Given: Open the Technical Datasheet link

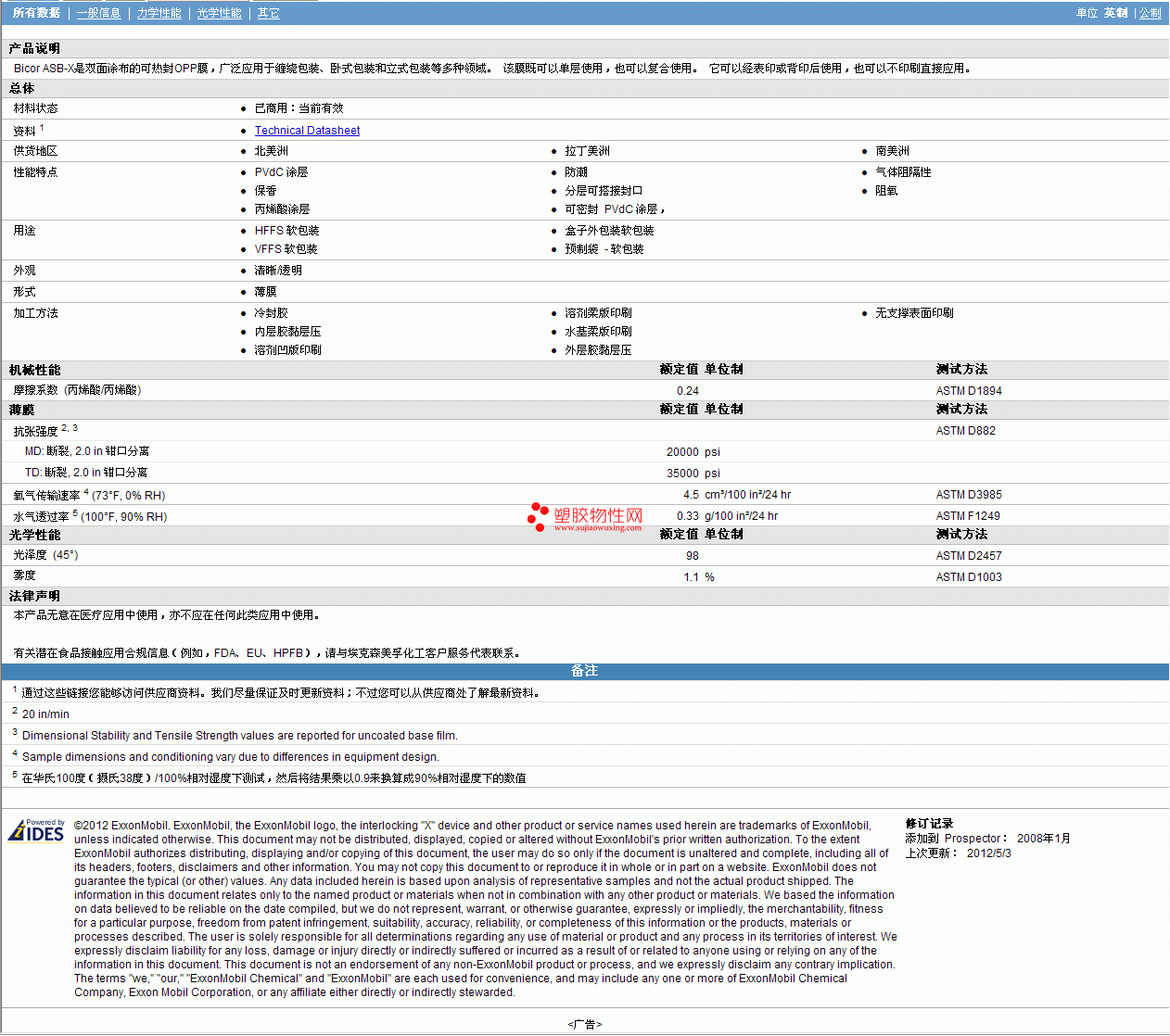Looking at the screenshot, I should click(x=308, y=131).
